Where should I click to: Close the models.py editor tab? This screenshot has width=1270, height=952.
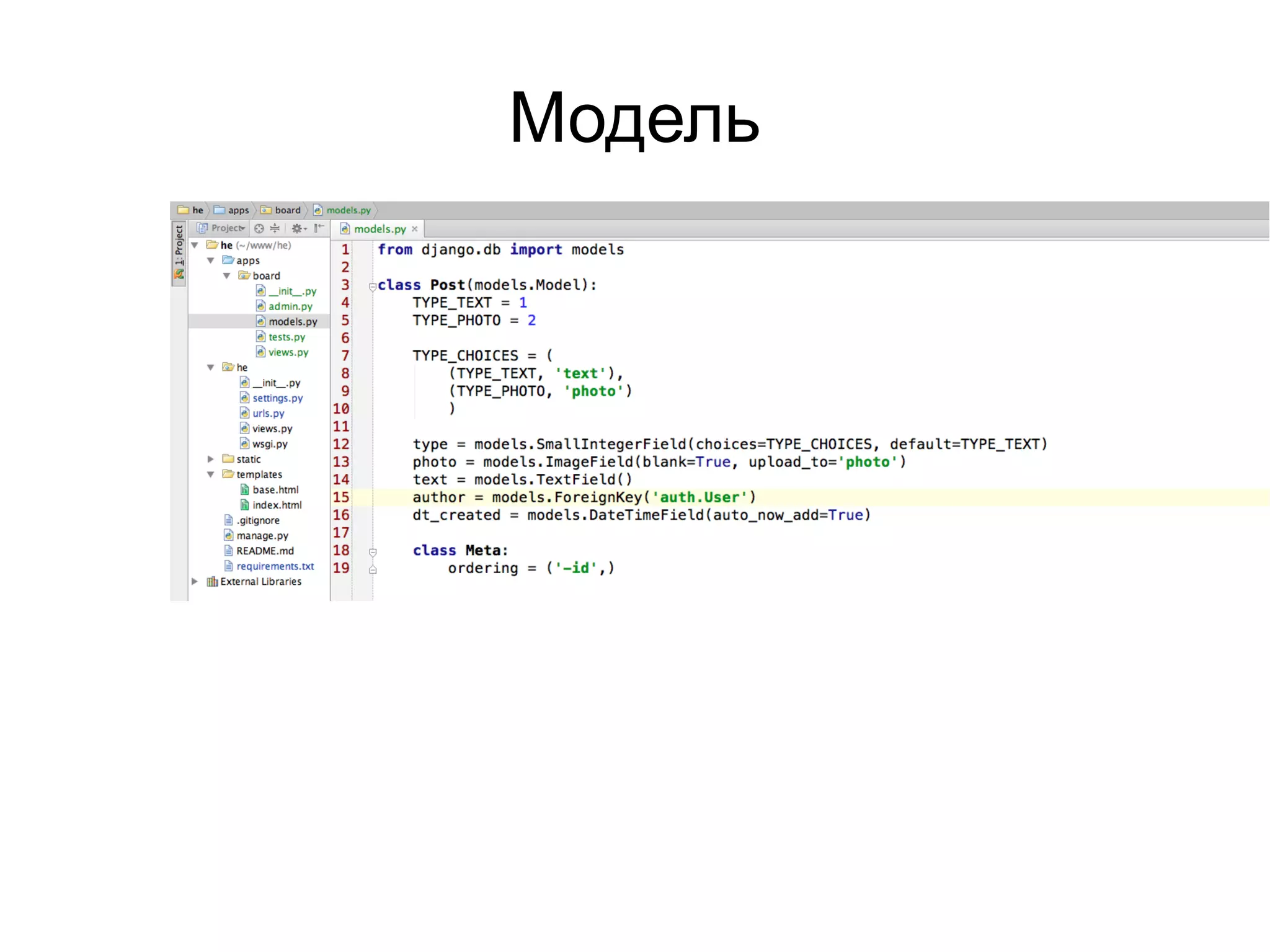415,229
